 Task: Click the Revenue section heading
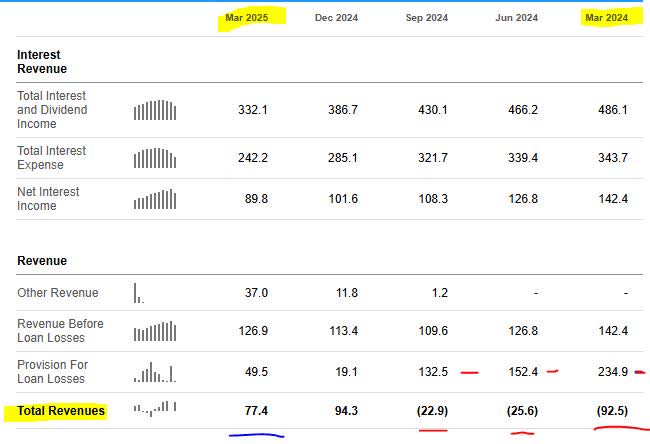pyautogui.click(x=42, y=261)
